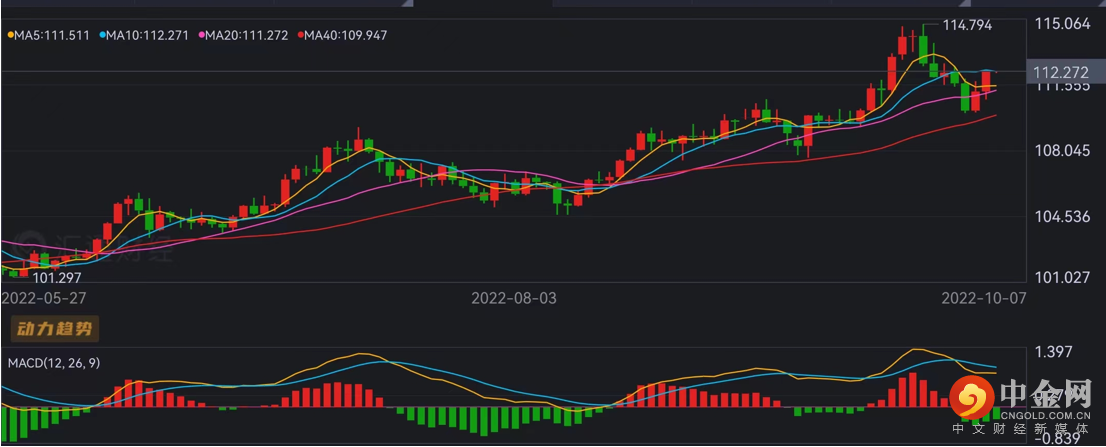The width and height of the screenshot is (1106, 447).
Task: Click the high price label 114.794
Action: (x=967, y=25)
